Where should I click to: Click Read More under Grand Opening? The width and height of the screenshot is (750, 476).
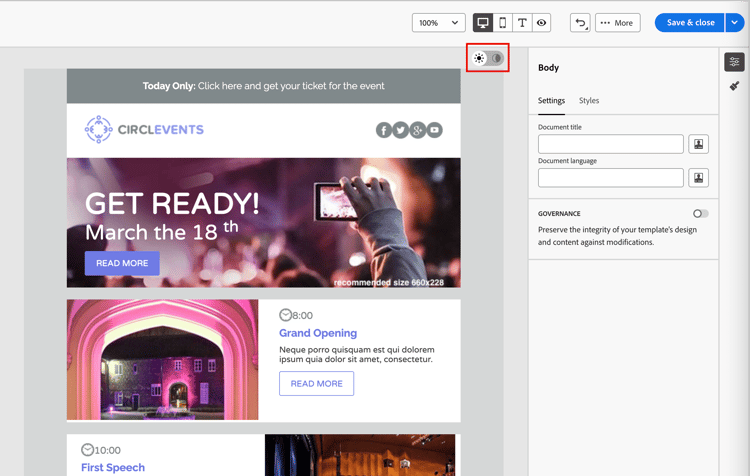[316, 384]
